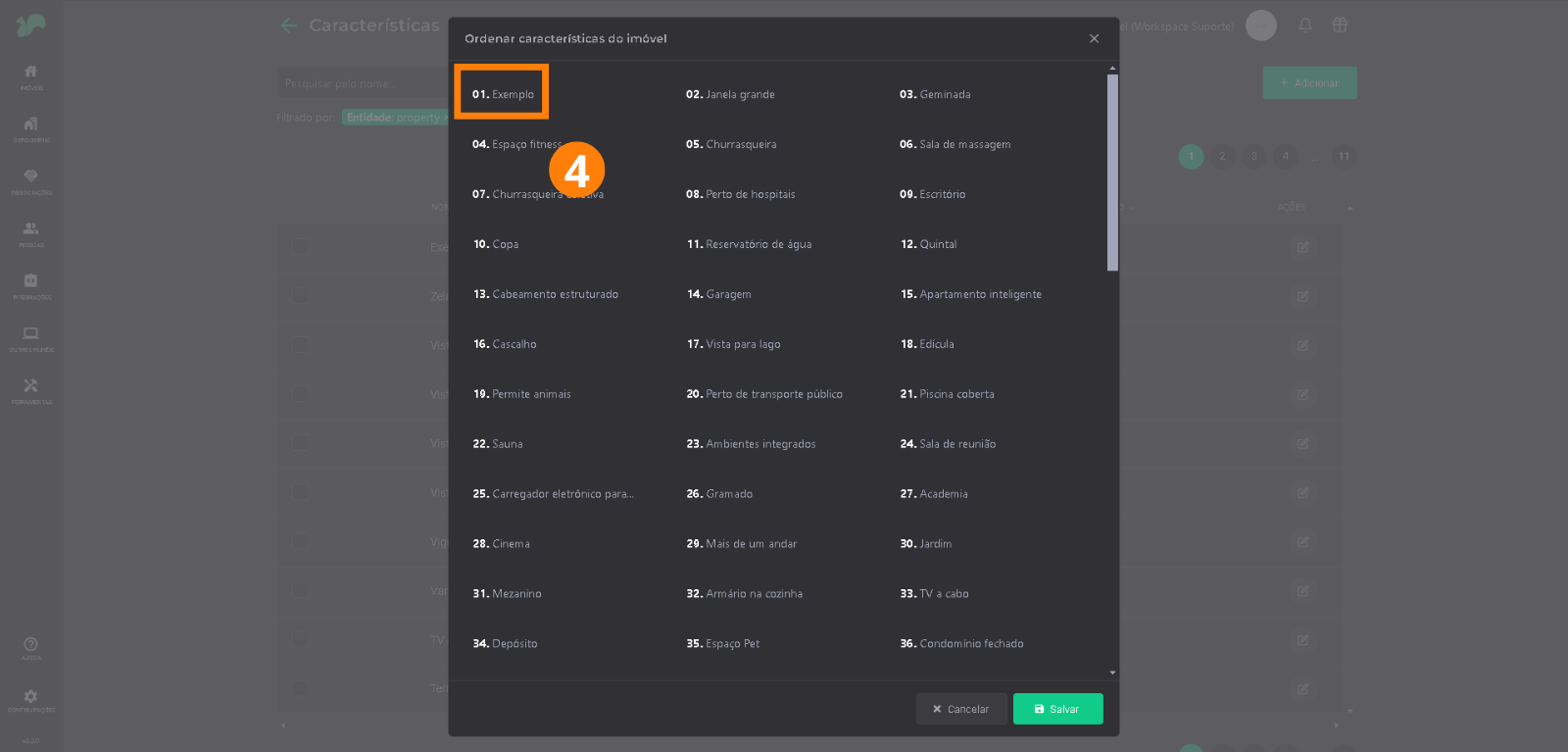Click the Ajuda help icon
The width and height of the screenshot is (1568, 752).
(31, 647)
